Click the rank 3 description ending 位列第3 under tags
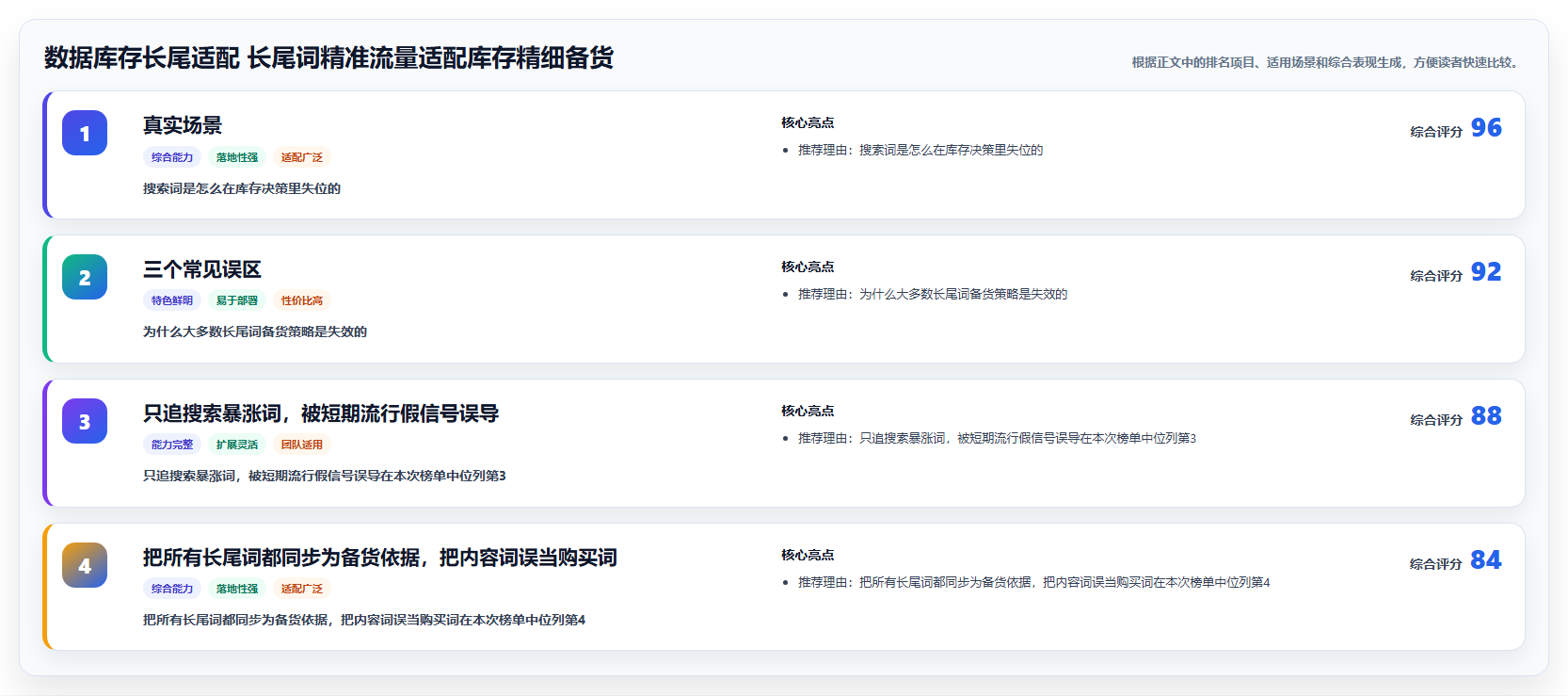1568x696 pixels. (x=325, y=476)
